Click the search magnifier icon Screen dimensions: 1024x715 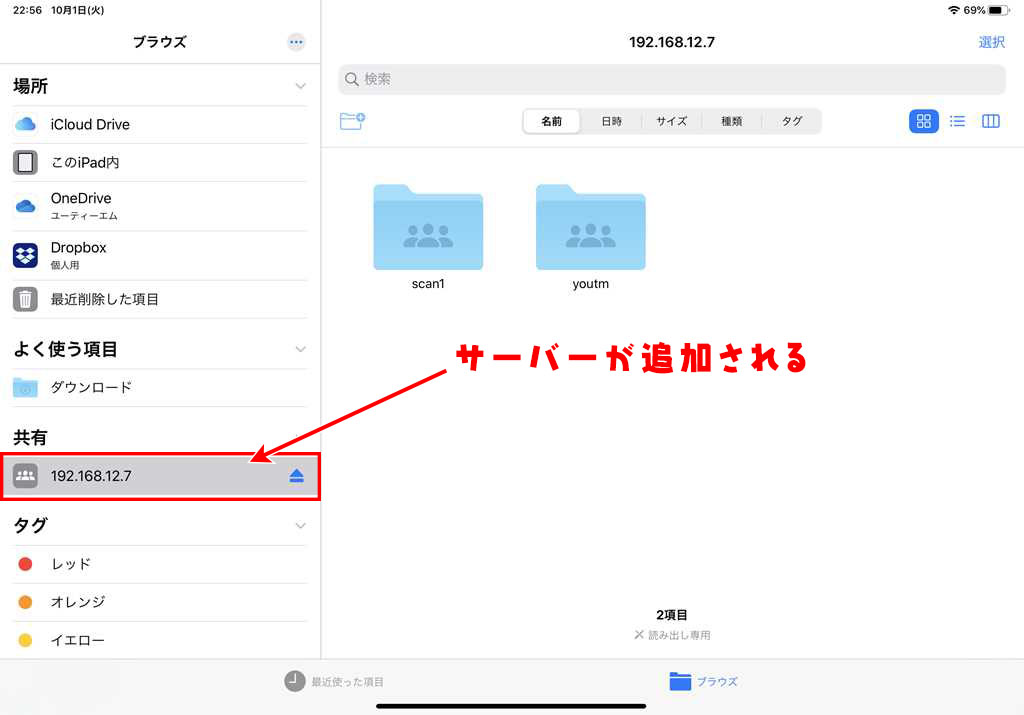[x=351, y=80]
